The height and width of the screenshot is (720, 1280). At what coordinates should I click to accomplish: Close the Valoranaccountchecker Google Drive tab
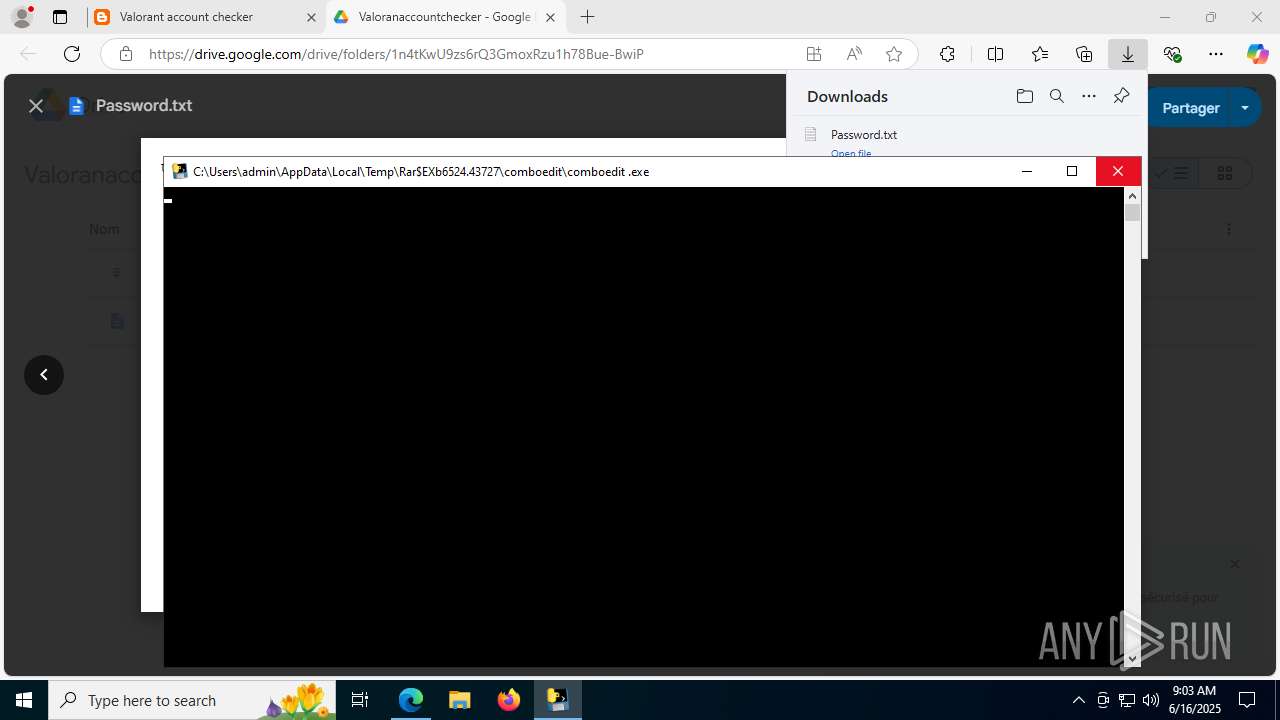tap(550, 17)
